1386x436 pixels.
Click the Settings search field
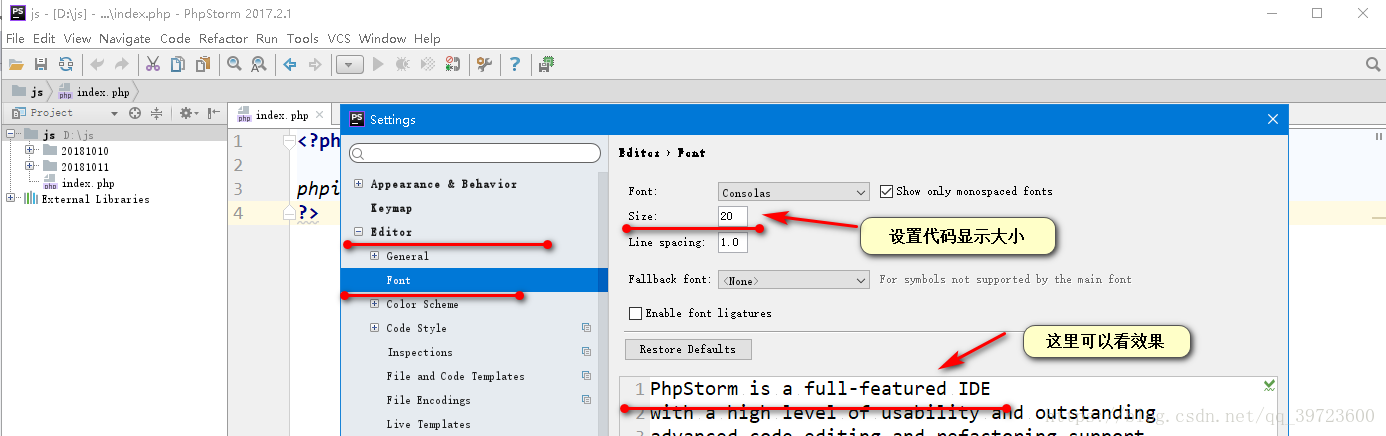point(475,153)
